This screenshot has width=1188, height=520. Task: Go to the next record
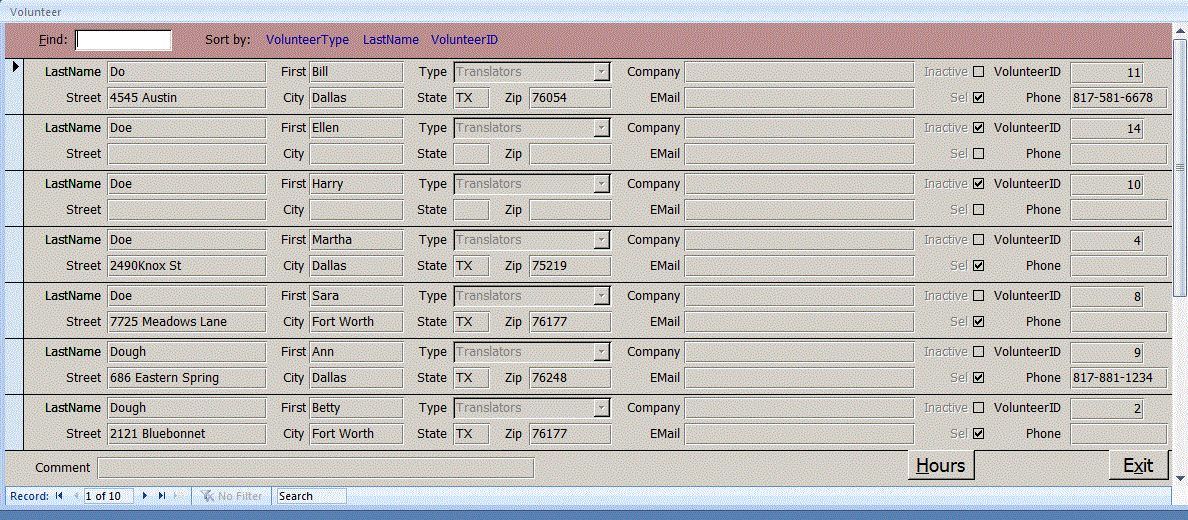pyautogui.click(x=145, y=496)
